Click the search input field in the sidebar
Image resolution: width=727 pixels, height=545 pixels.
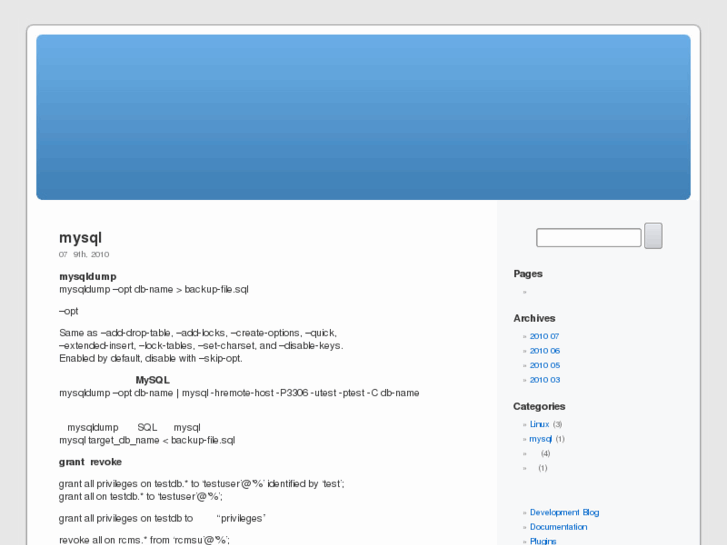(589, 237)
